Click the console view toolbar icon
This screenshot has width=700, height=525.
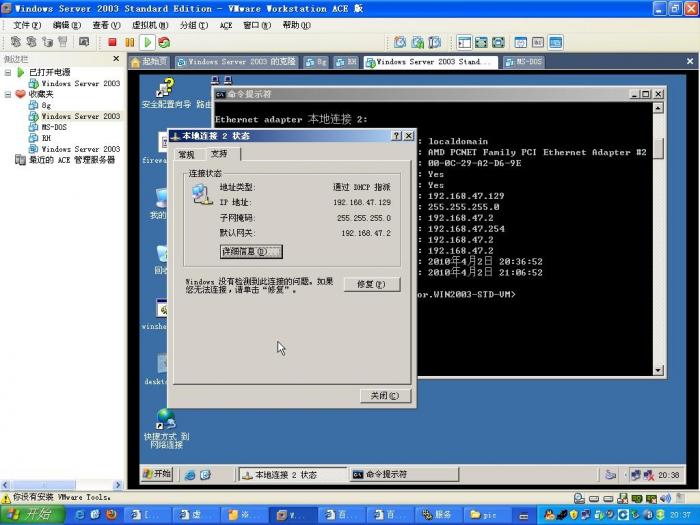555,42
